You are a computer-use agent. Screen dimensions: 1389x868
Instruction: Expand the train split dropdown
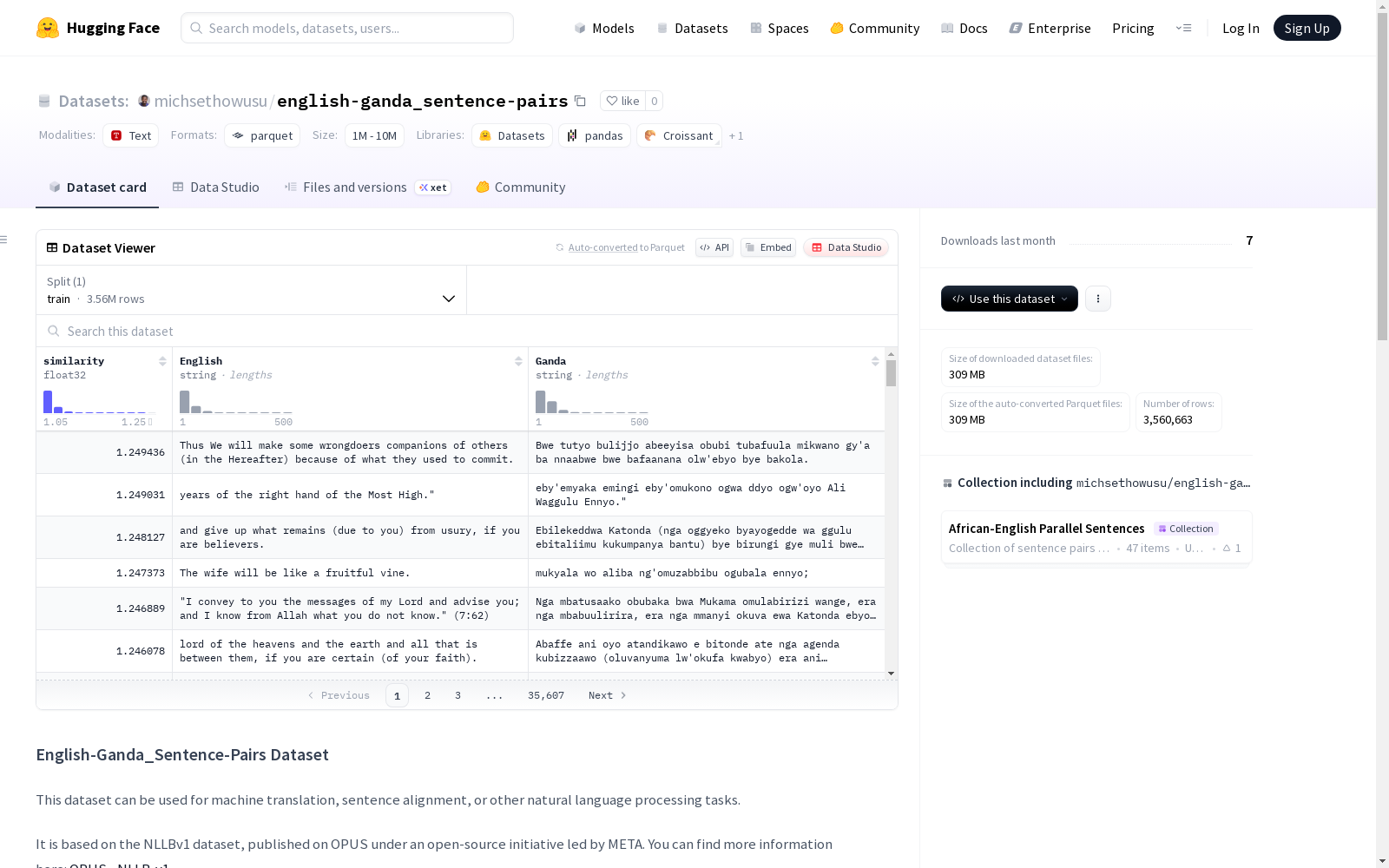tap(251, 290)
